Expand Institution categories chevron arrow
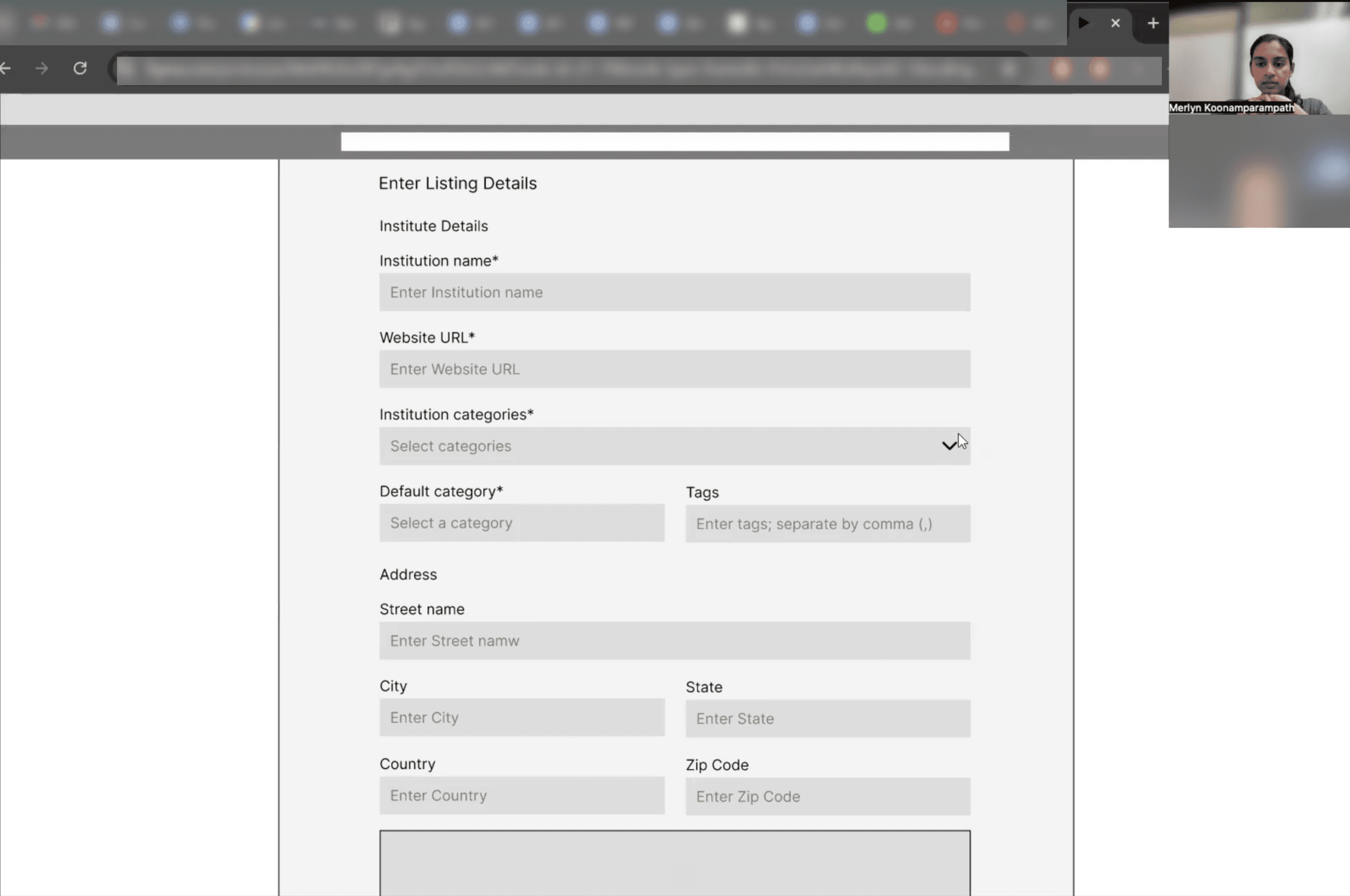1350x896 pixels. pos(949,446)
